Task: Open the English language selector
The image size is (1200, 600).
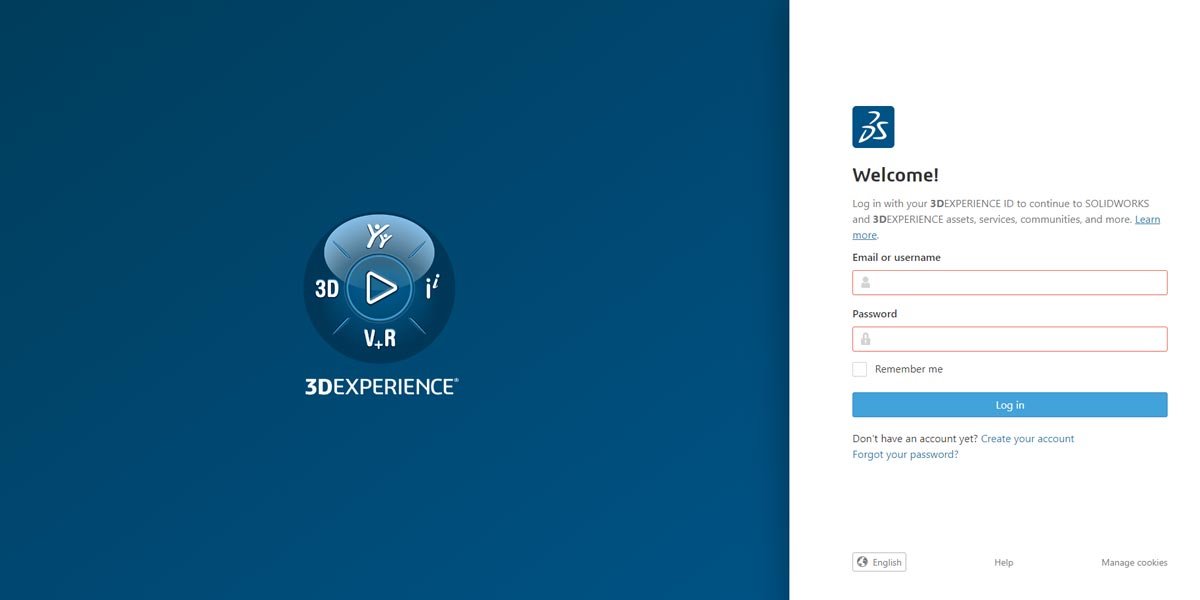Action: [879, 562]
